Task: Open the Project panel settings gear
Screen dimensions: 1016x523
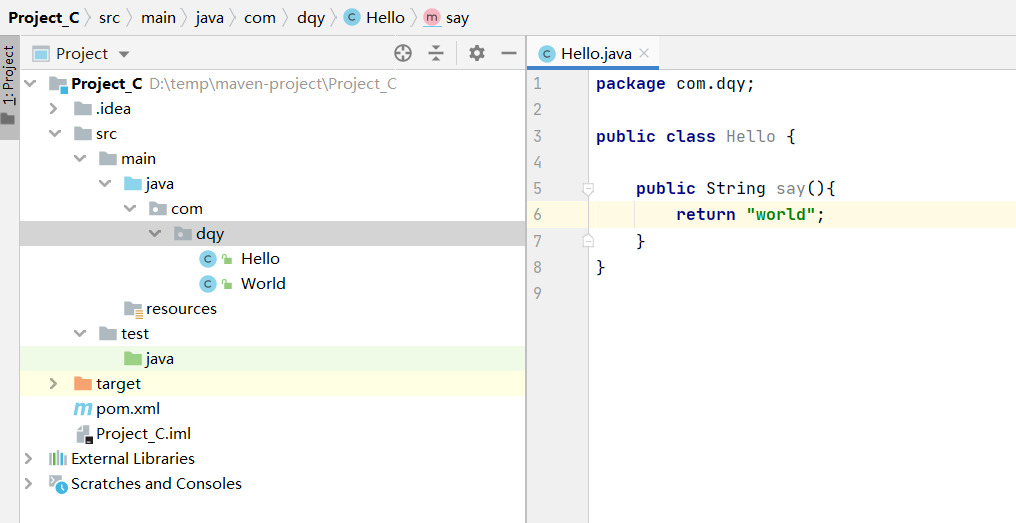Action: (477, 53)
